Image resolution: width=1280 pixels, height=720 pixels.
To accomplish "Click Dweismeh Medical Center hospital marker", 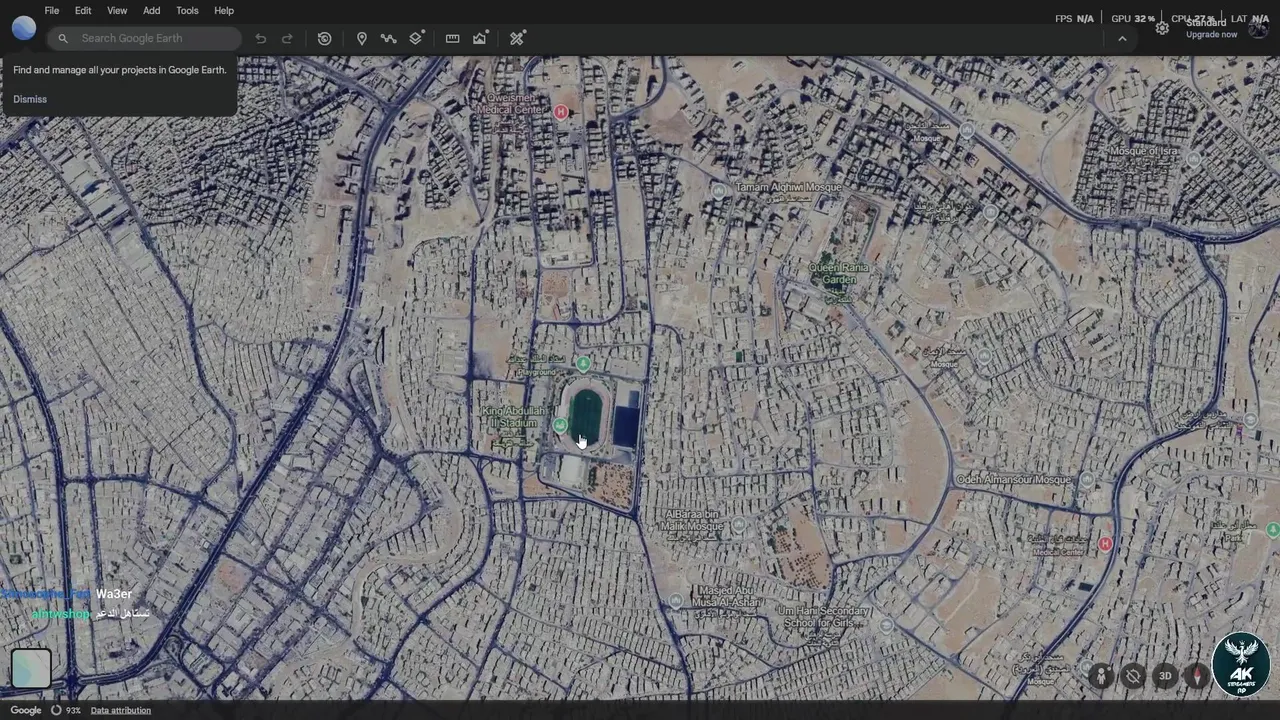I will [561, 112].
